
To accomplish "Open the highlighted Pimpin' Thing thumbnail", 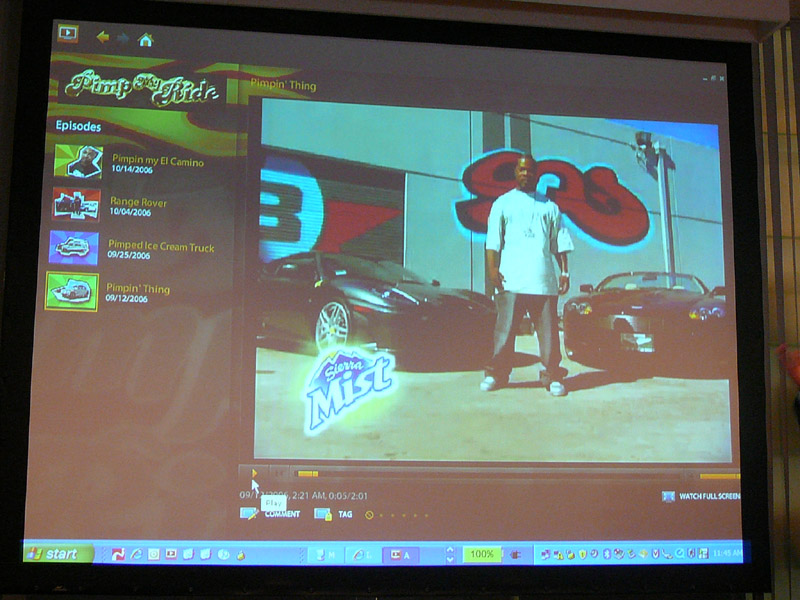I will [72, 291].
